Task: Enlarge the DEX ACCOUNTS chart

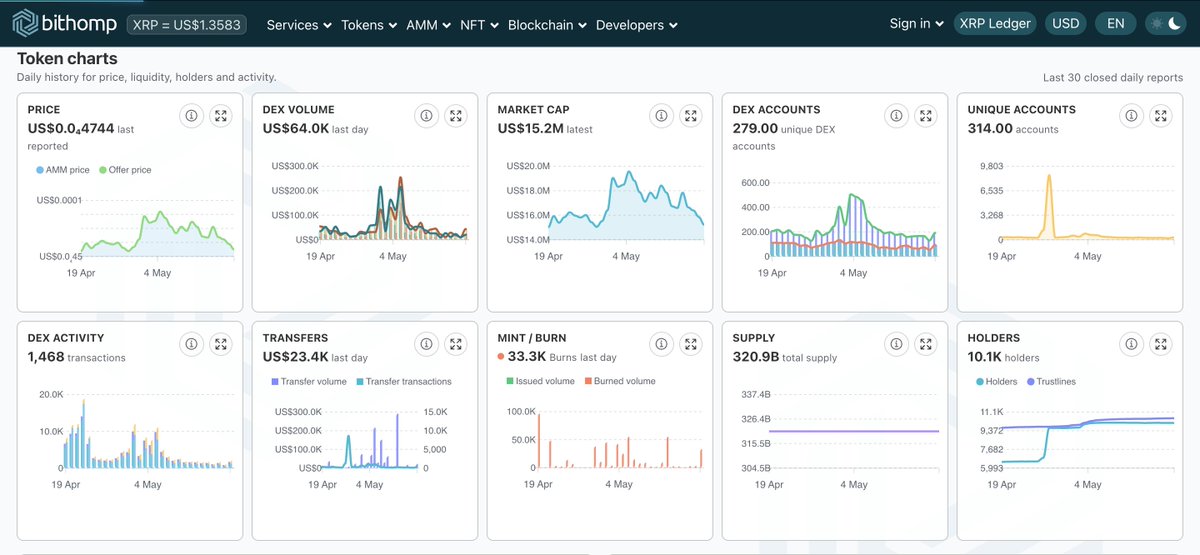Action: (x=926, y=116)
